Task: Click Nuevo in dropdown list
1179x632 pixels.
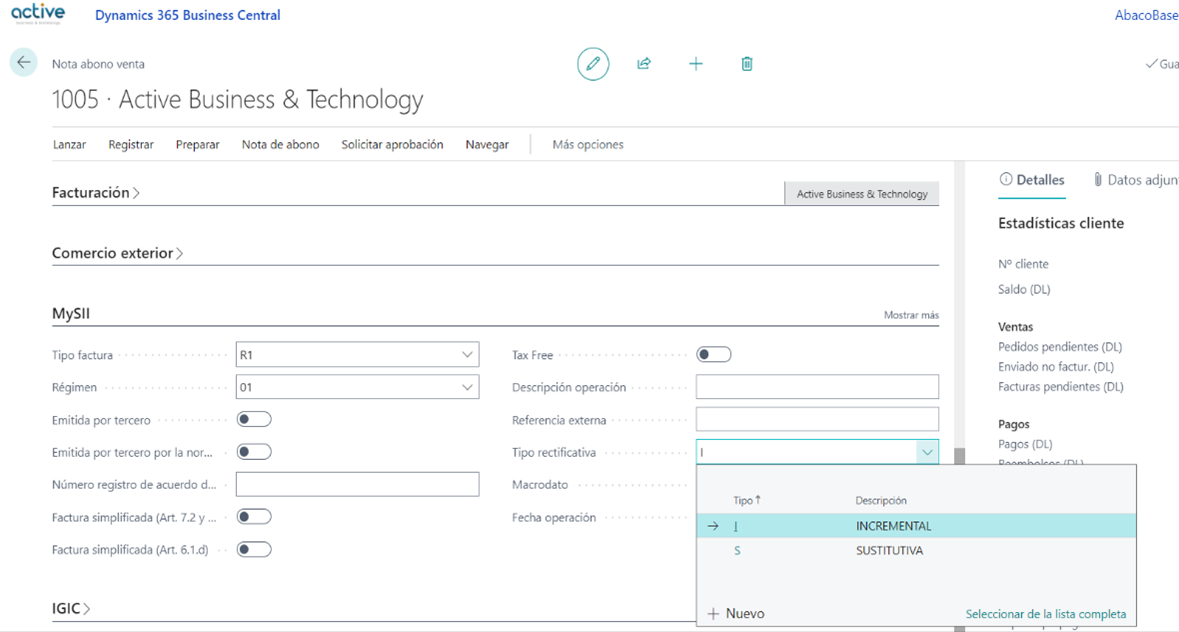Action: point(736,614)
